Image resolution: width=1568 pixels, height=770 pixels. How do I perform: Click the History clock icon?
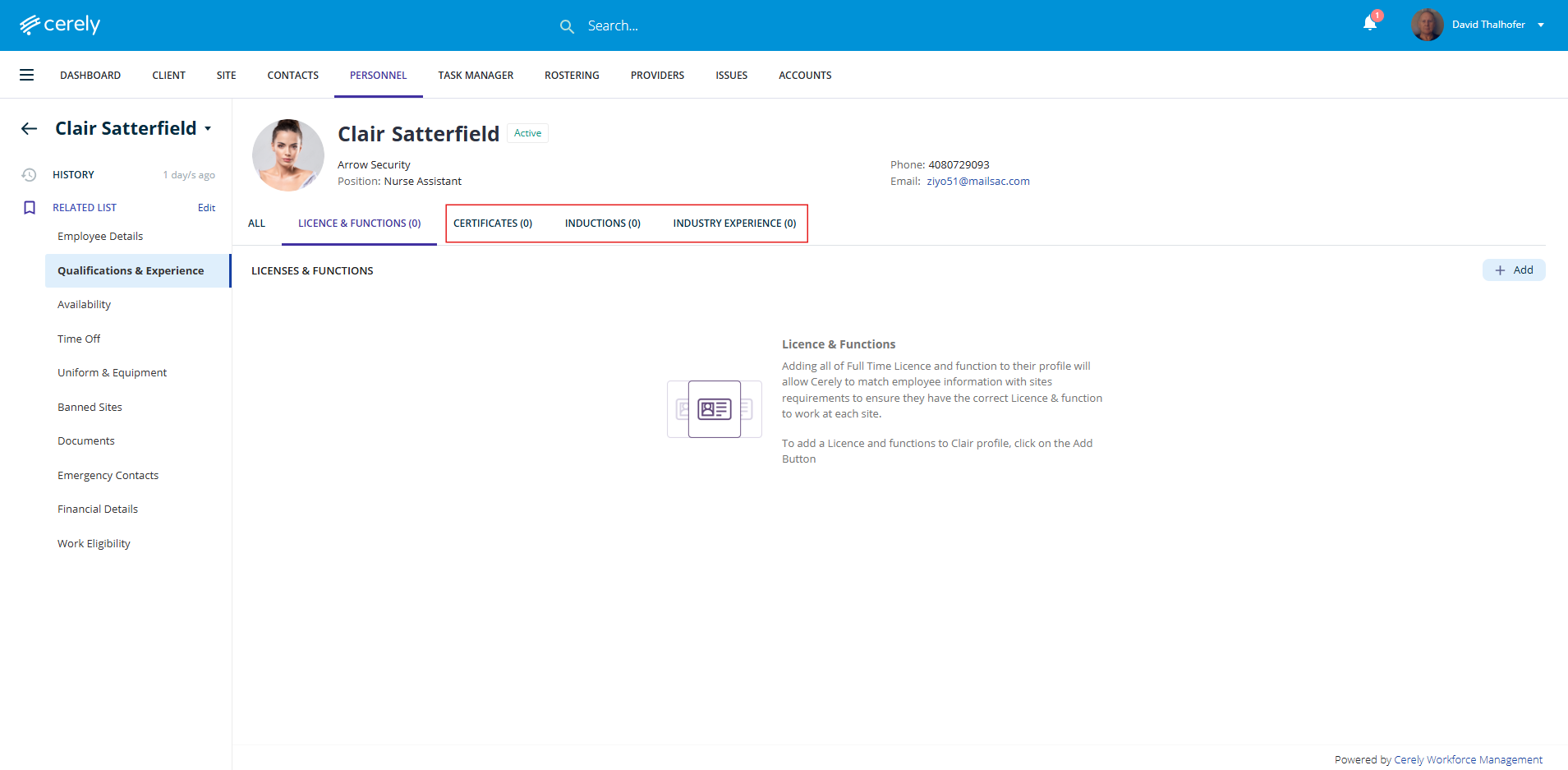click(29, 175)
